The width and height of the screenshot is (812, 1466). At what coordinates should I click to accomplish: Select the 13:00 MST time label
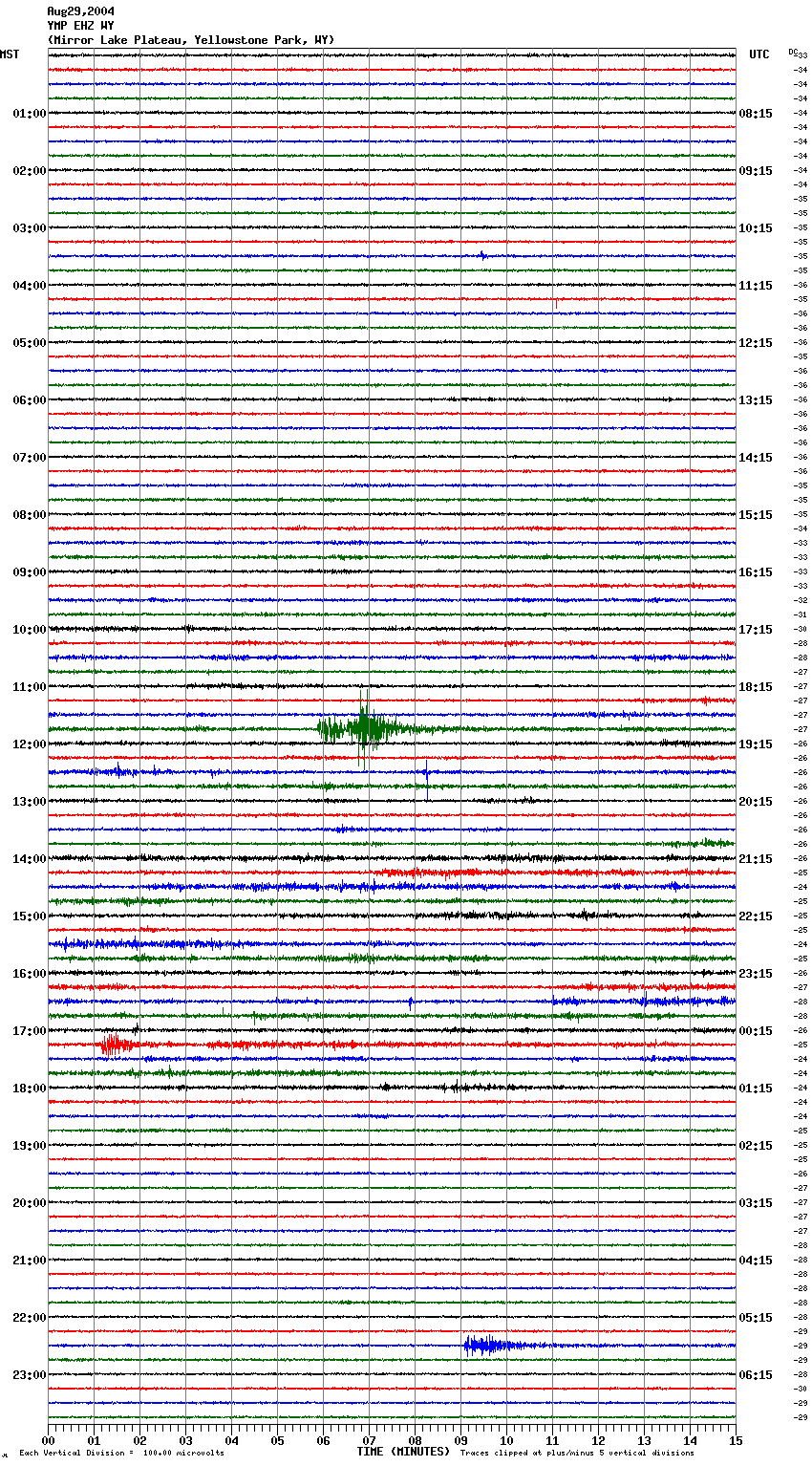click(30, 802)
